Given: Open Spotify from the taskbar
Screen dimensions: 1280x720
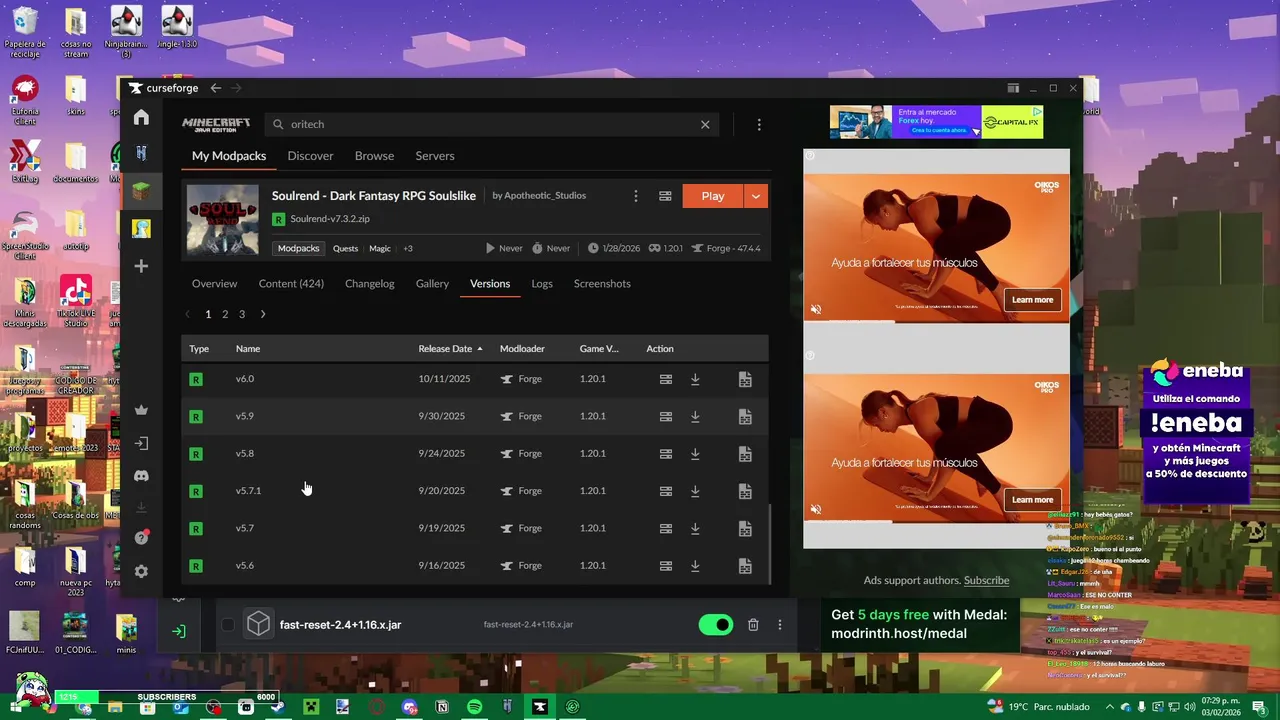Looking at the screenshot, I should click(474, 707).
